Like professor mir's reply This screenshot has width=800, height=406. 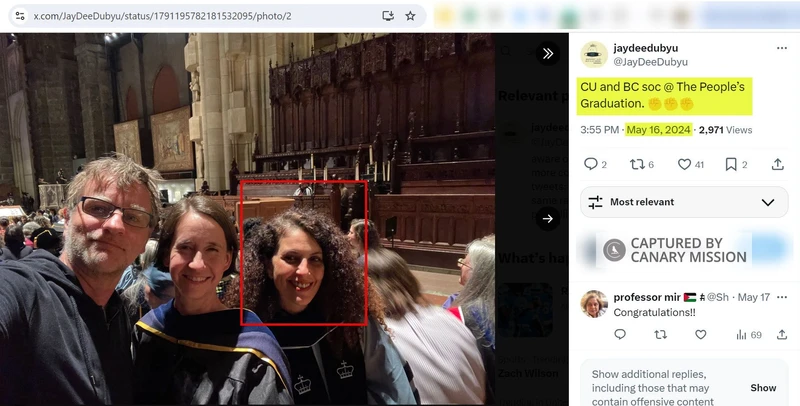701,335
